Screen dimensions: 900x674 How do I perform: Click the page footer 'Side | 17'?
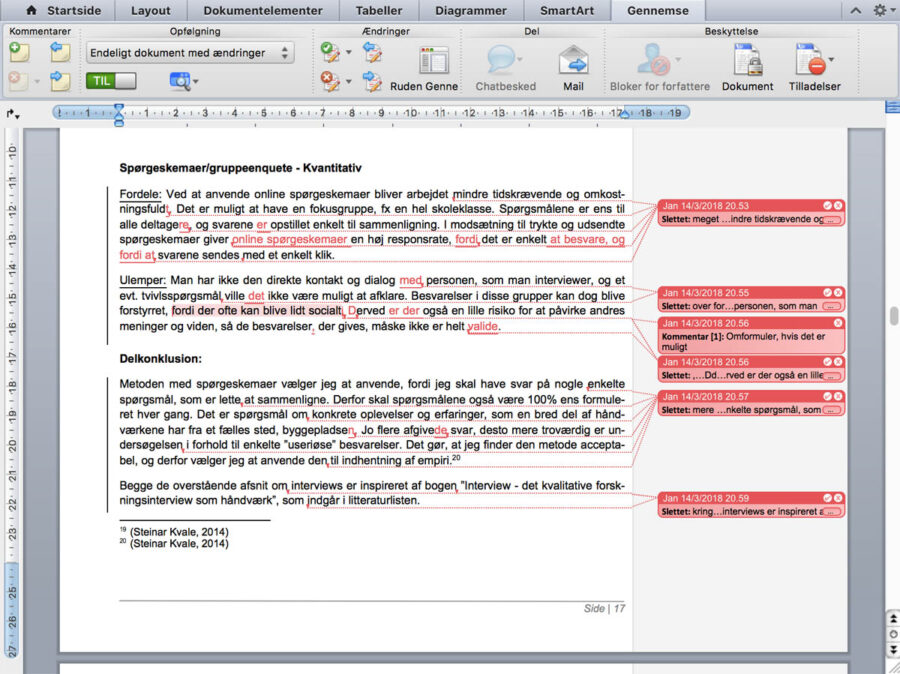coord(604,609)
